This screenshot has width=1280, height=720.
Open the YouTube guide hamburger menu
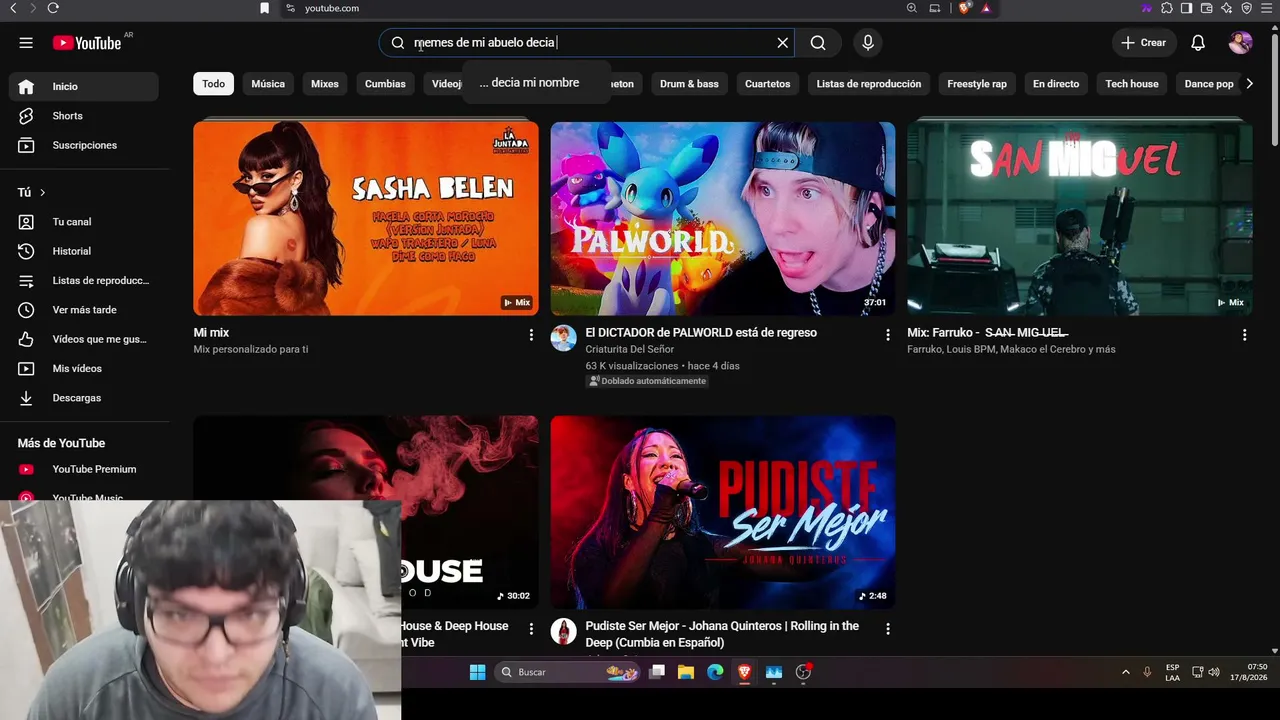(26, 43)
